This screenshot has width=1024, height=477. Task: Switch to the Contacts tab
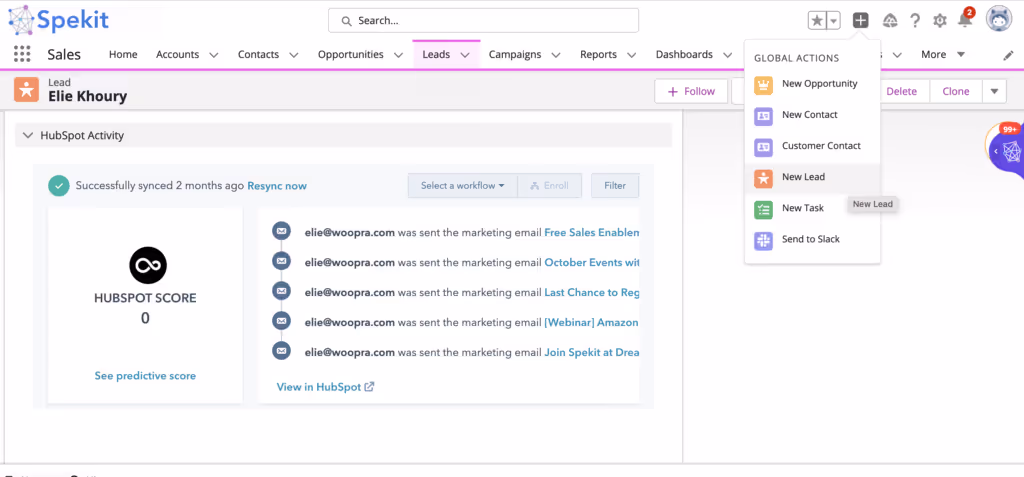[258, 54]
